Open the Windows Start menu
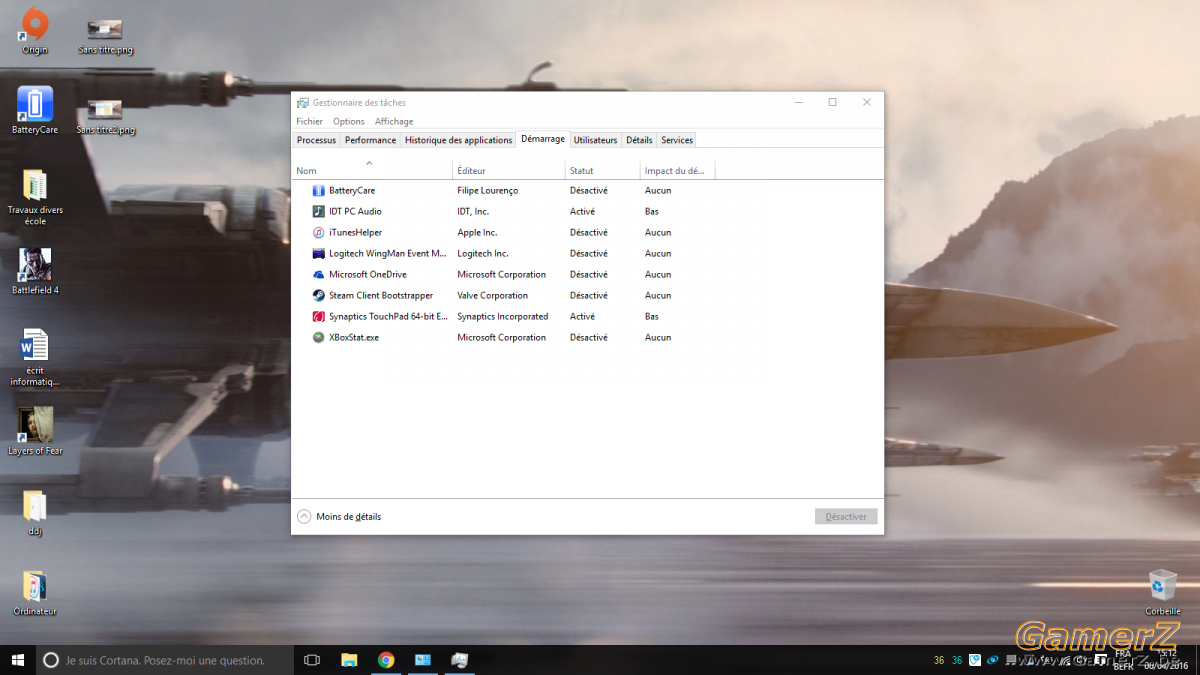 [18, 660]
